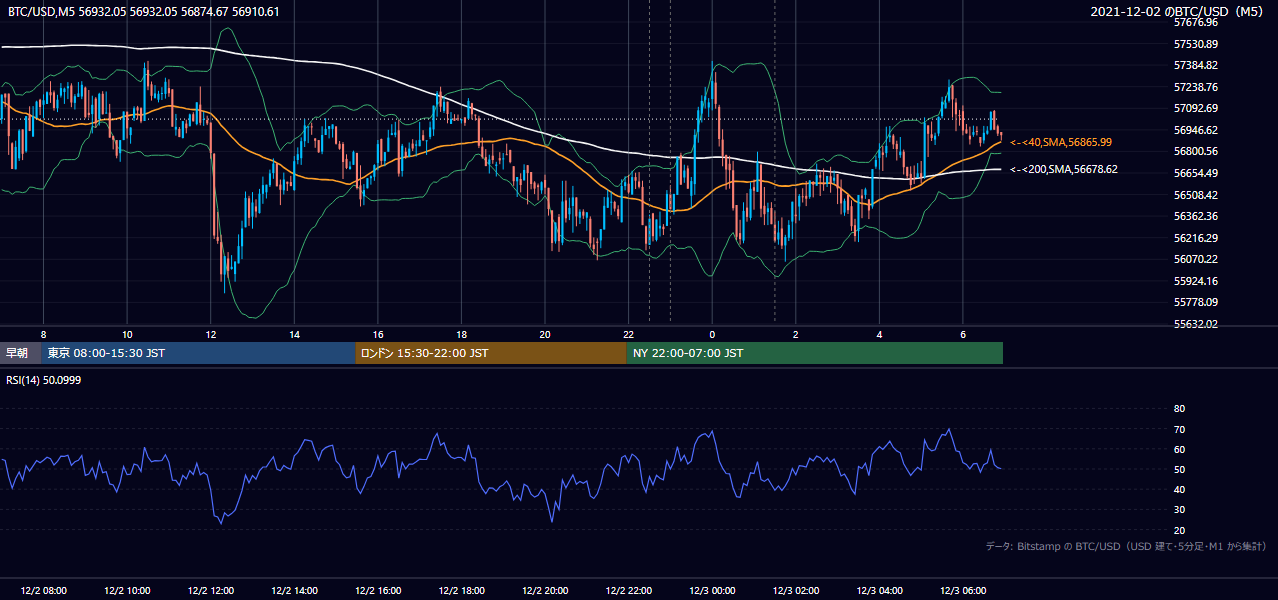
Task: Click the NY 22:00-07:00 JST session bar
Action: tap(815, 353)
